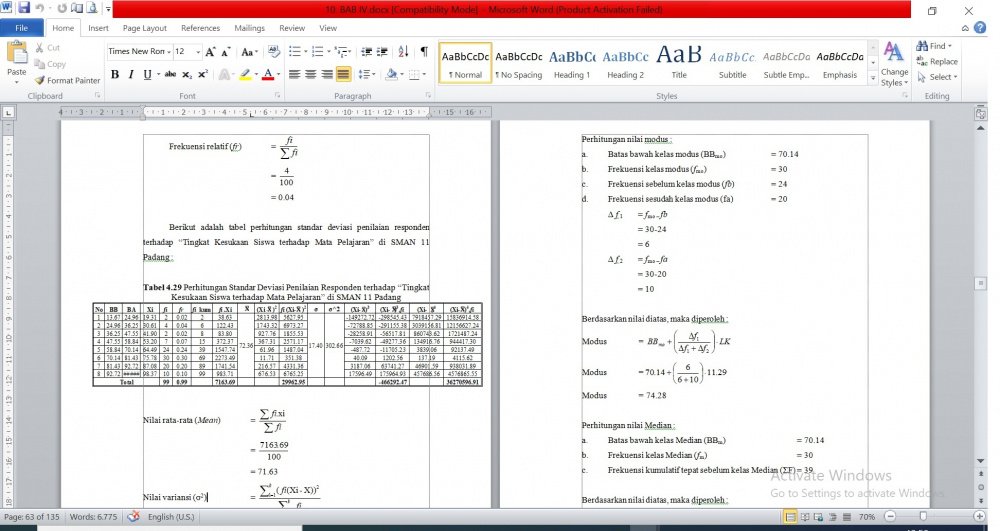Toggle bold formatting

coord(115,75)
